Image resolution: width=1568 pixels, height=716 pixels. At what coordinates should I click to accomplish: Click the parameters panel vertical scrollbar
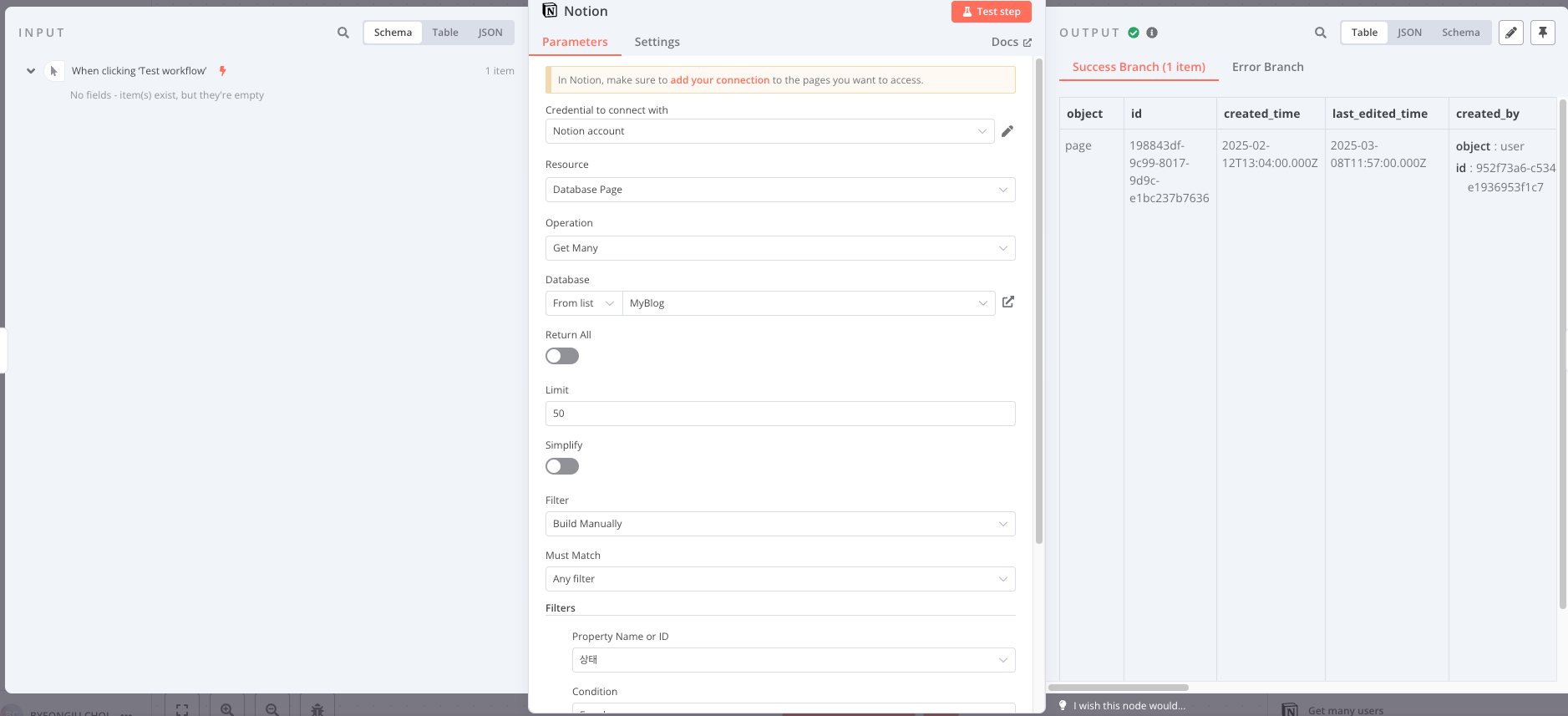(x=1039, y=301)
